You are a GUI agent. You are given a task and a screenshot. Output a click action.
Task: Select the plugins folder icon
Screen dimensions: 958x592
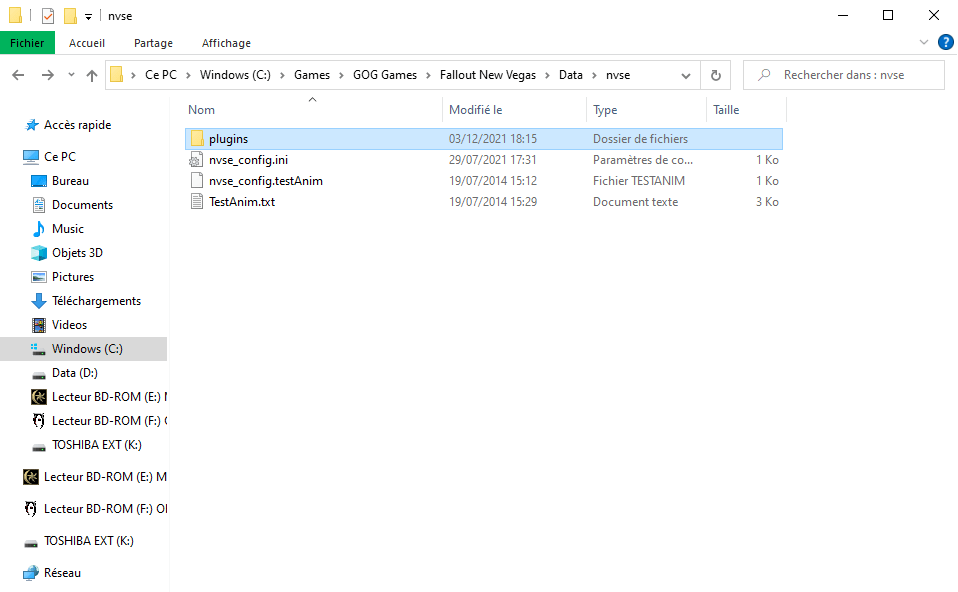(x=197, y=139)
